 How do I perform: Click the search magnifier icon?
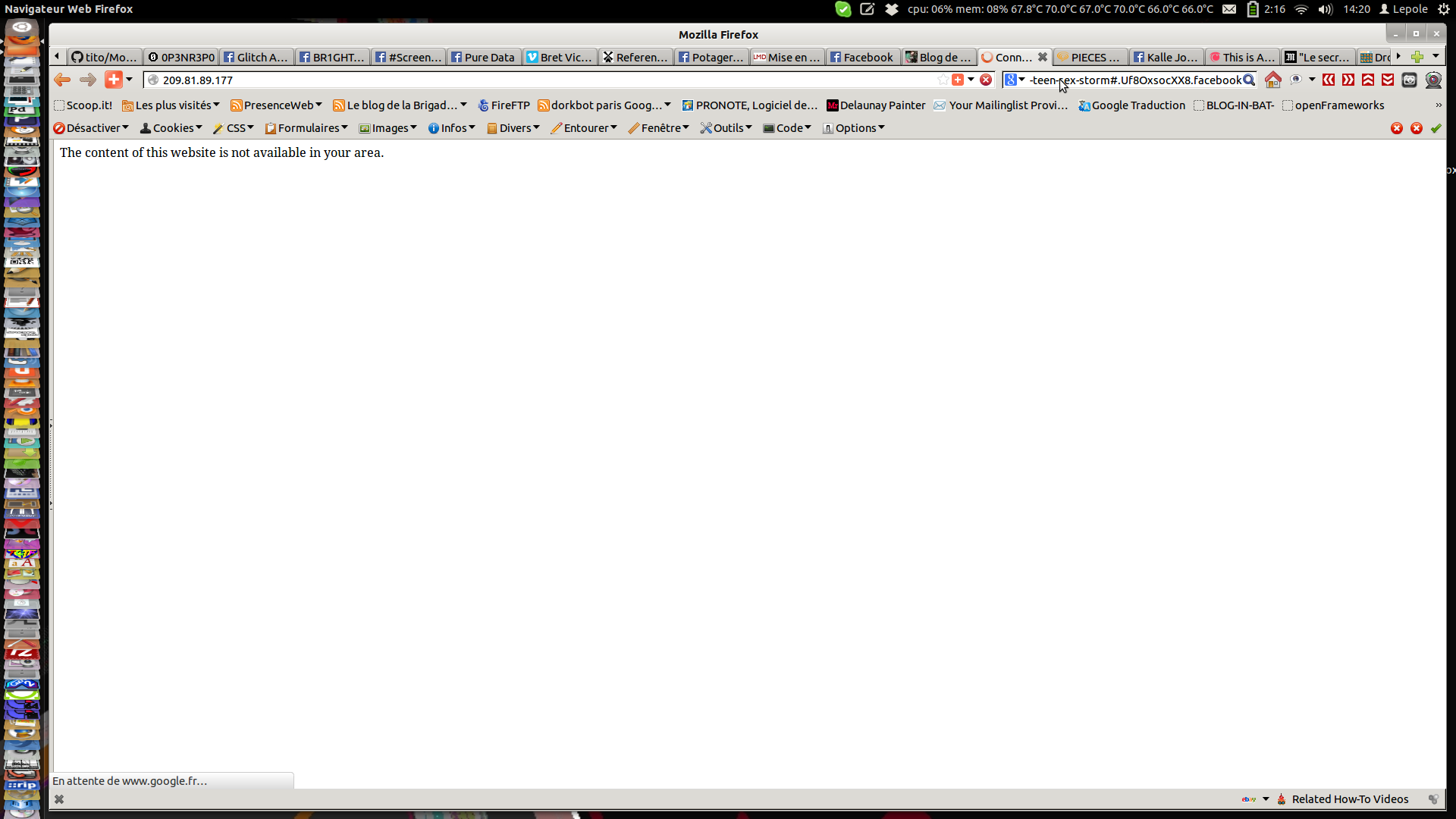[1248, 80]
